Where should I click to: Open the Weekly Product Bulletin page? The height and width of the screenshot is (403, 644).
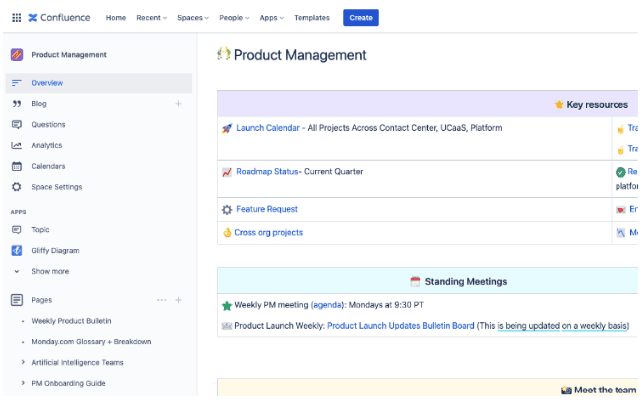[71, 321]
